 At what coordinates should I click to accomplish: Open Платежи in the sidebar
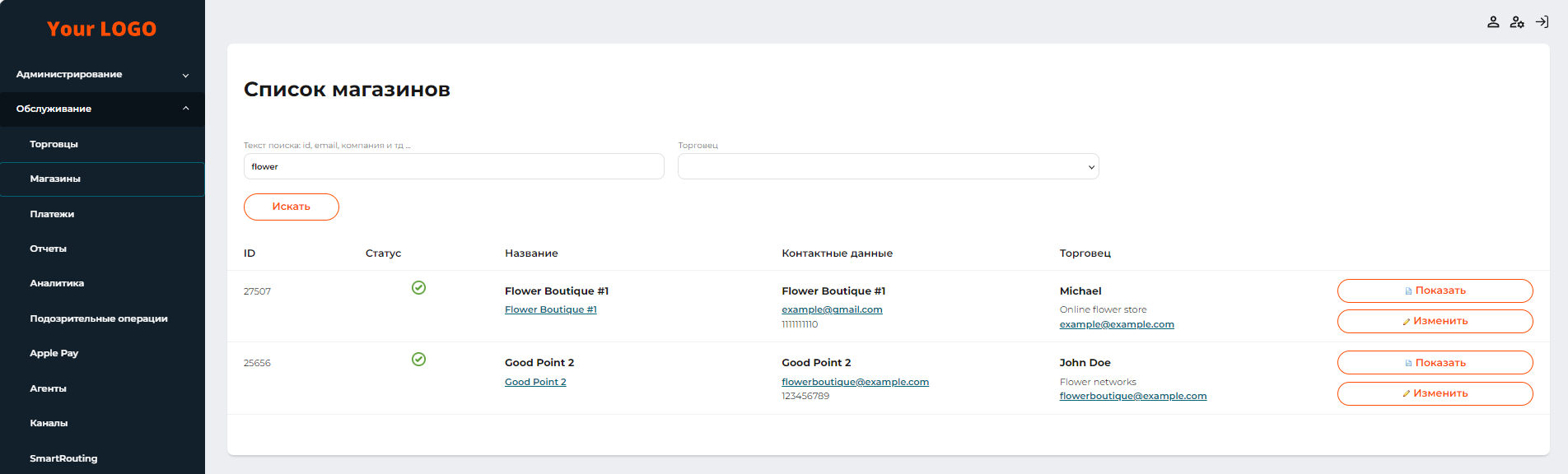click(x=52, y=214)
